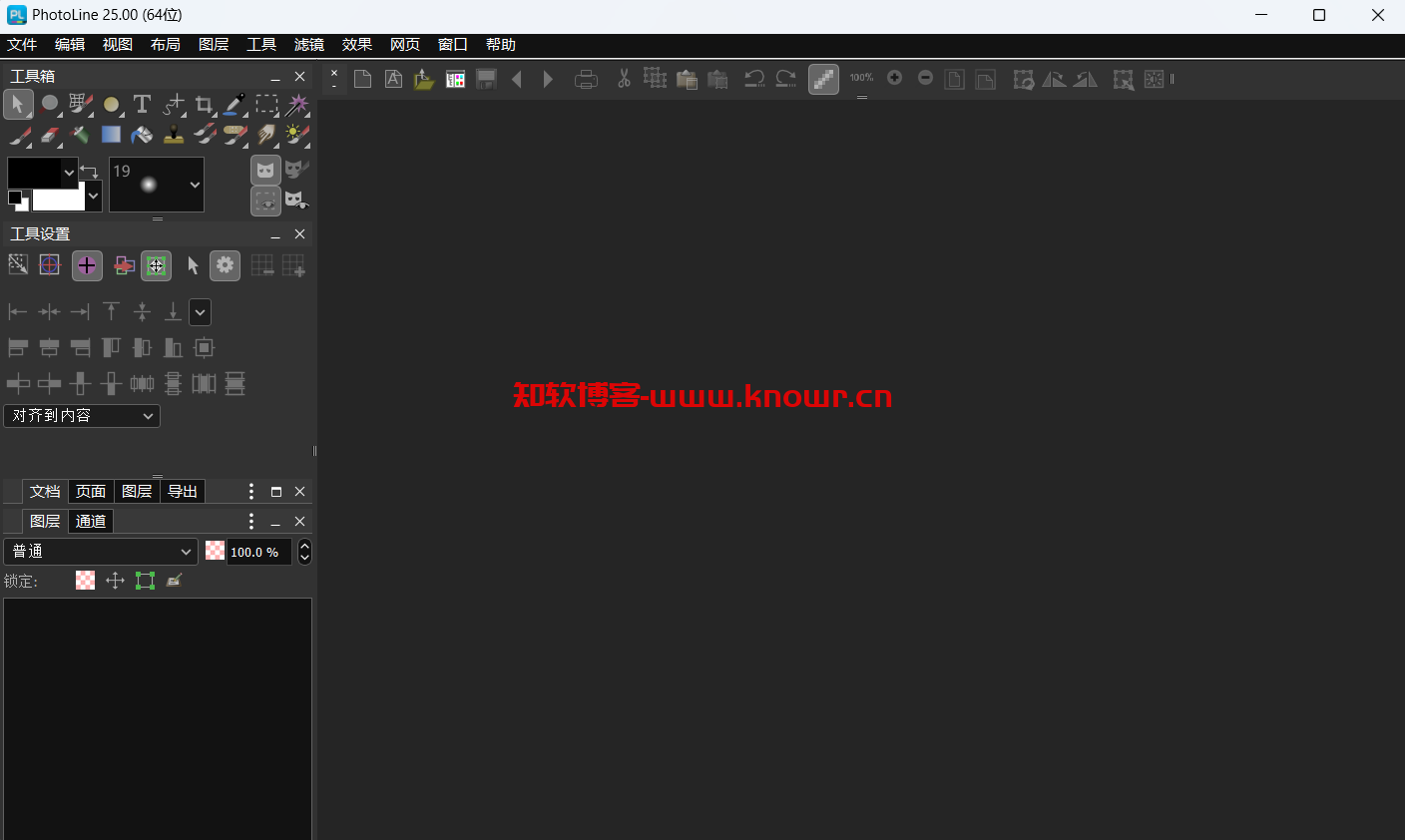
Task: Switch to the 页面 tab
Action: pos(91,492)
